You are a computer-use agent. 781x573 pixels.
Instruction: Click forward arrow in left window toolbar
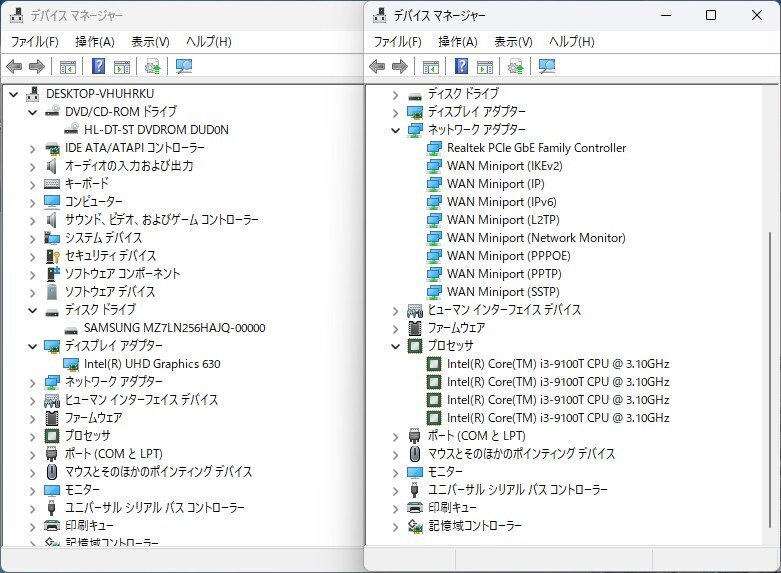tap(37, 66)
